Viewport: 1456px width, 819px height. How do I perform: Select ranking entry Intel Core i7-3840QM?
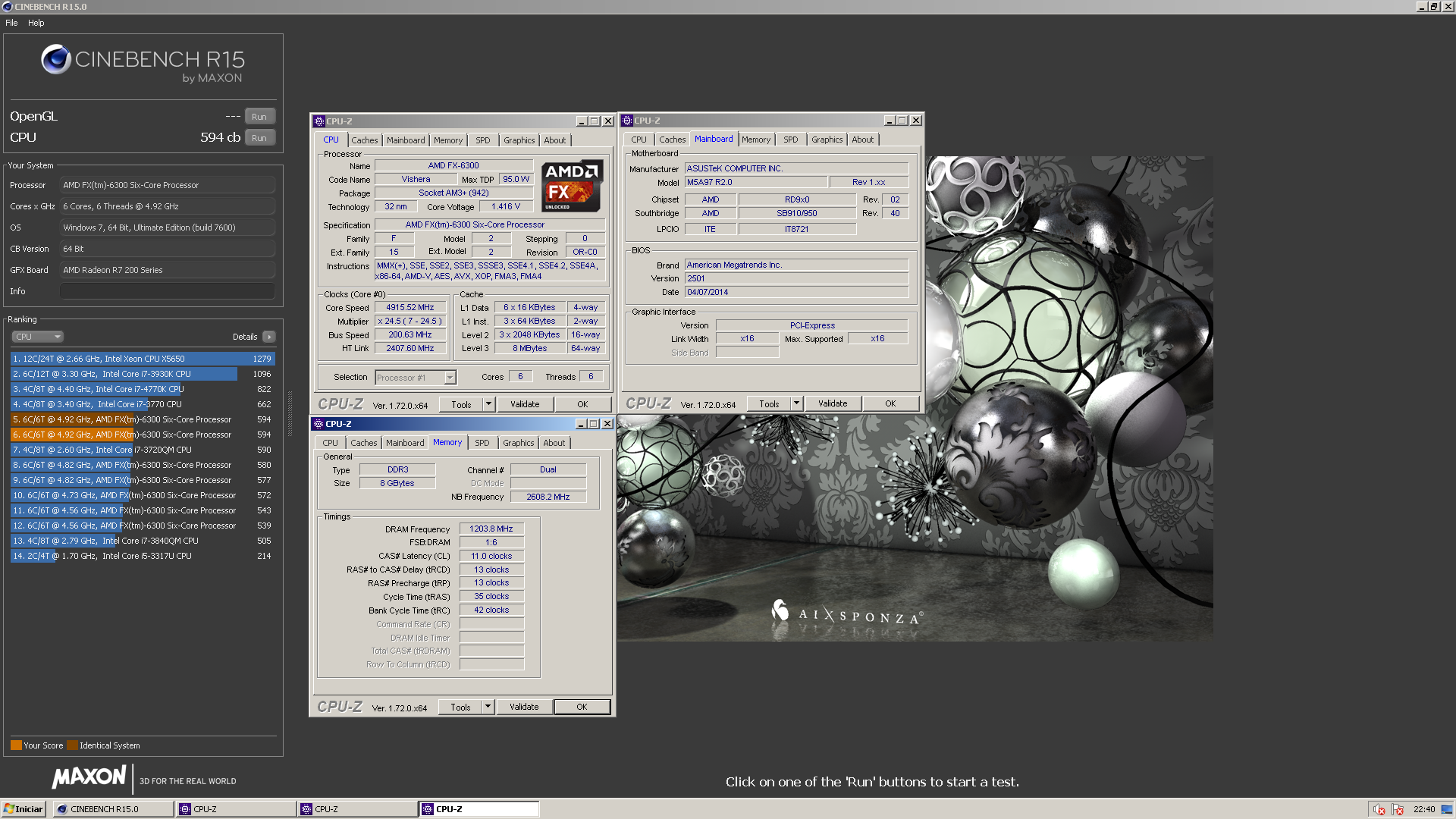[143, 541]
